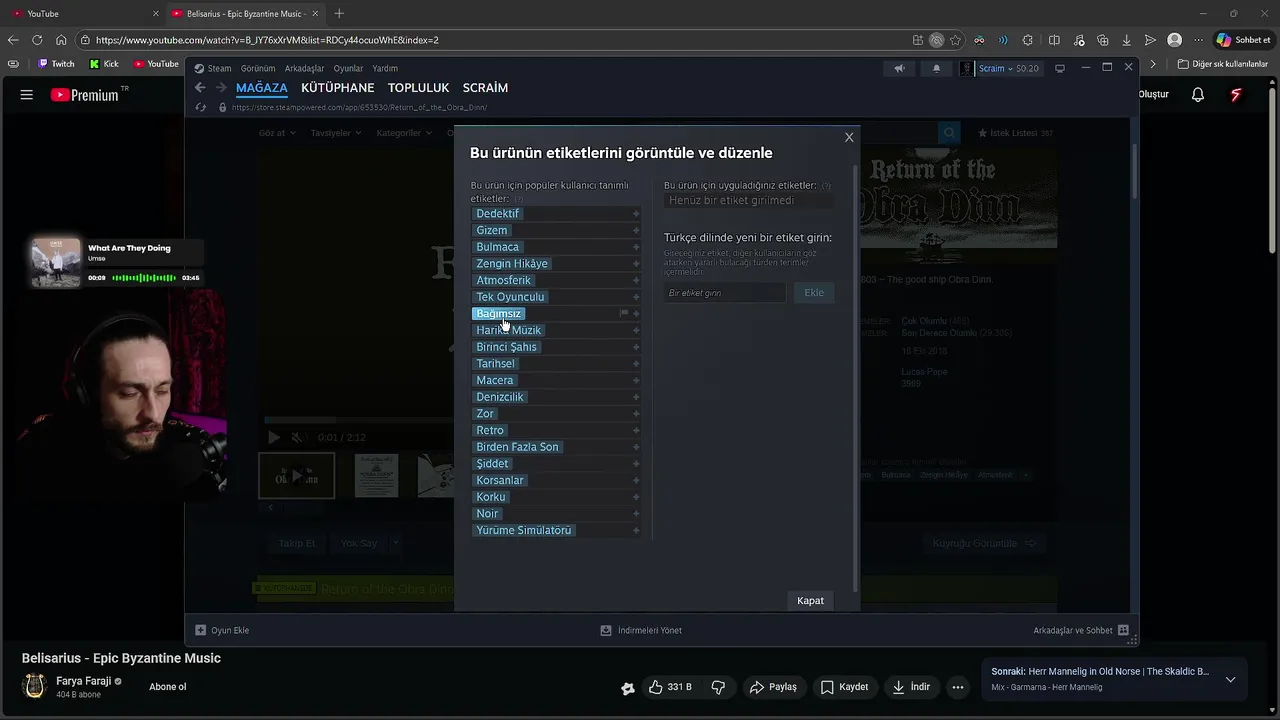Screen dimensions: 1280x720
Task: Click the plus icon beside Yürüme Simülatörü
Action: click(636, 530)
